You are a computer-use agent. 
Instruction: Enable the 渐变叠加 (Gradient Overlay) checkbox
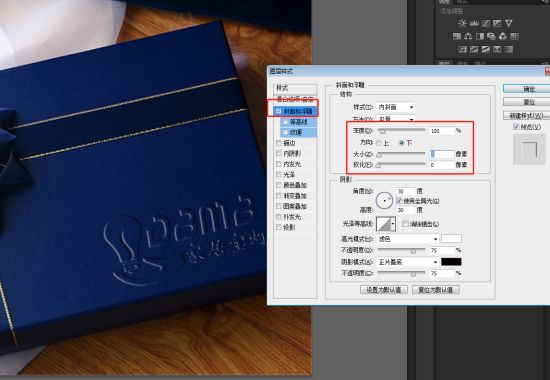279,195
